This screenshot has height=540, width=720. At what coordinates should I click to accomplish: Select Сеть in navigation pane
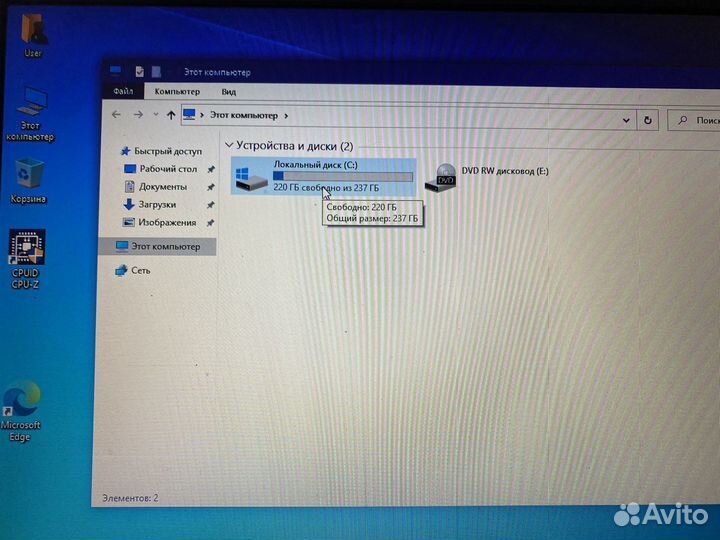coord(133,270)
